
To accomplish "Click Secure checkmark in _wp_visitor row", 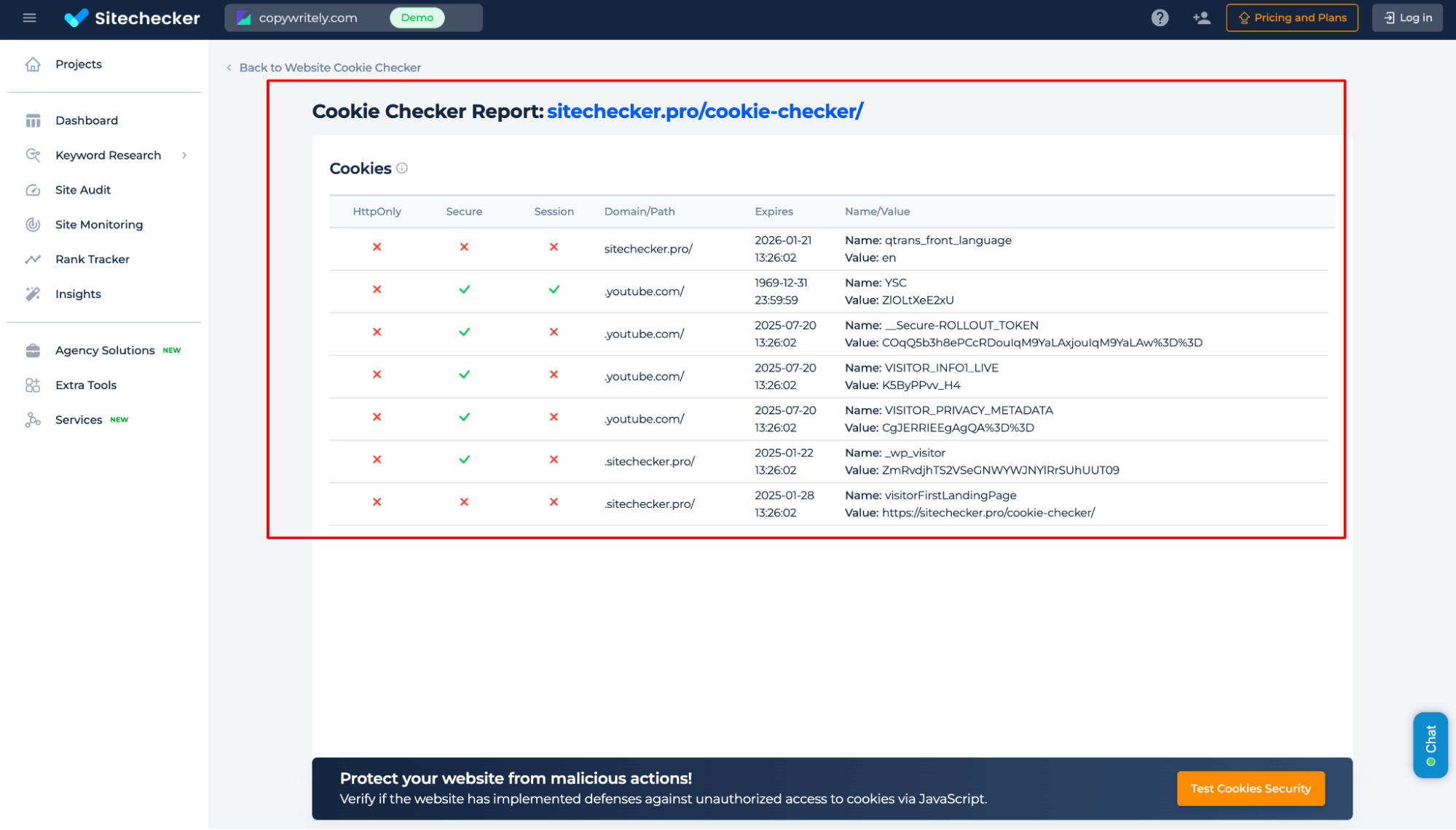I will (464, 459).
